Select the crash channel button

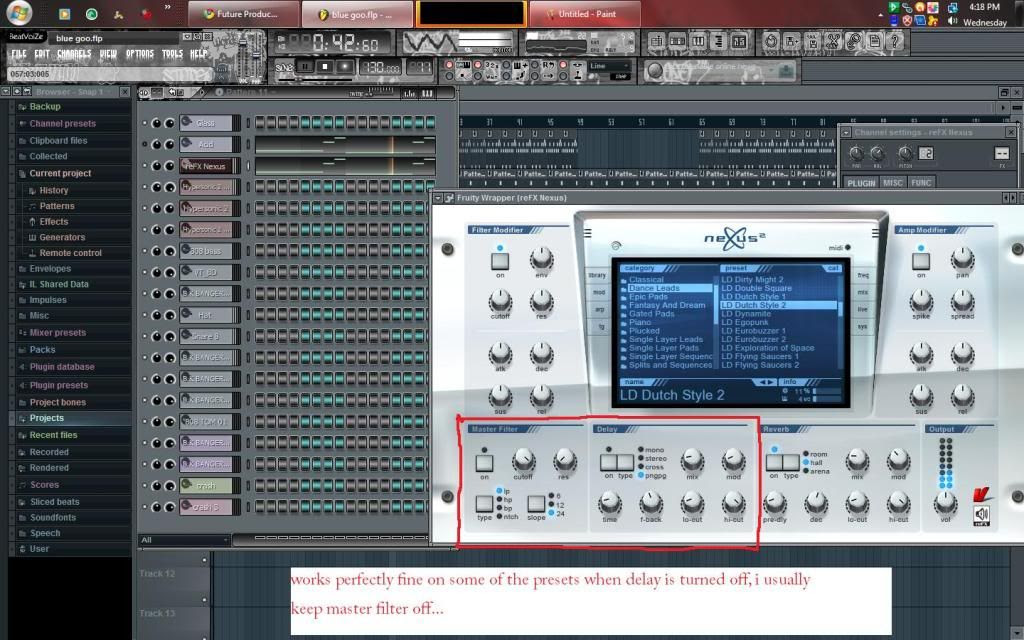(206, 485)
